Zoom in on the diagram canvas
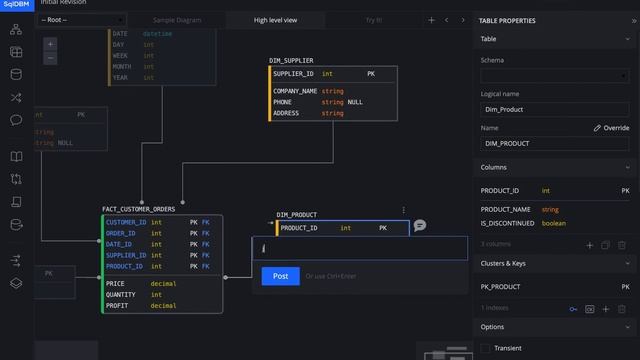 (50, 44)
